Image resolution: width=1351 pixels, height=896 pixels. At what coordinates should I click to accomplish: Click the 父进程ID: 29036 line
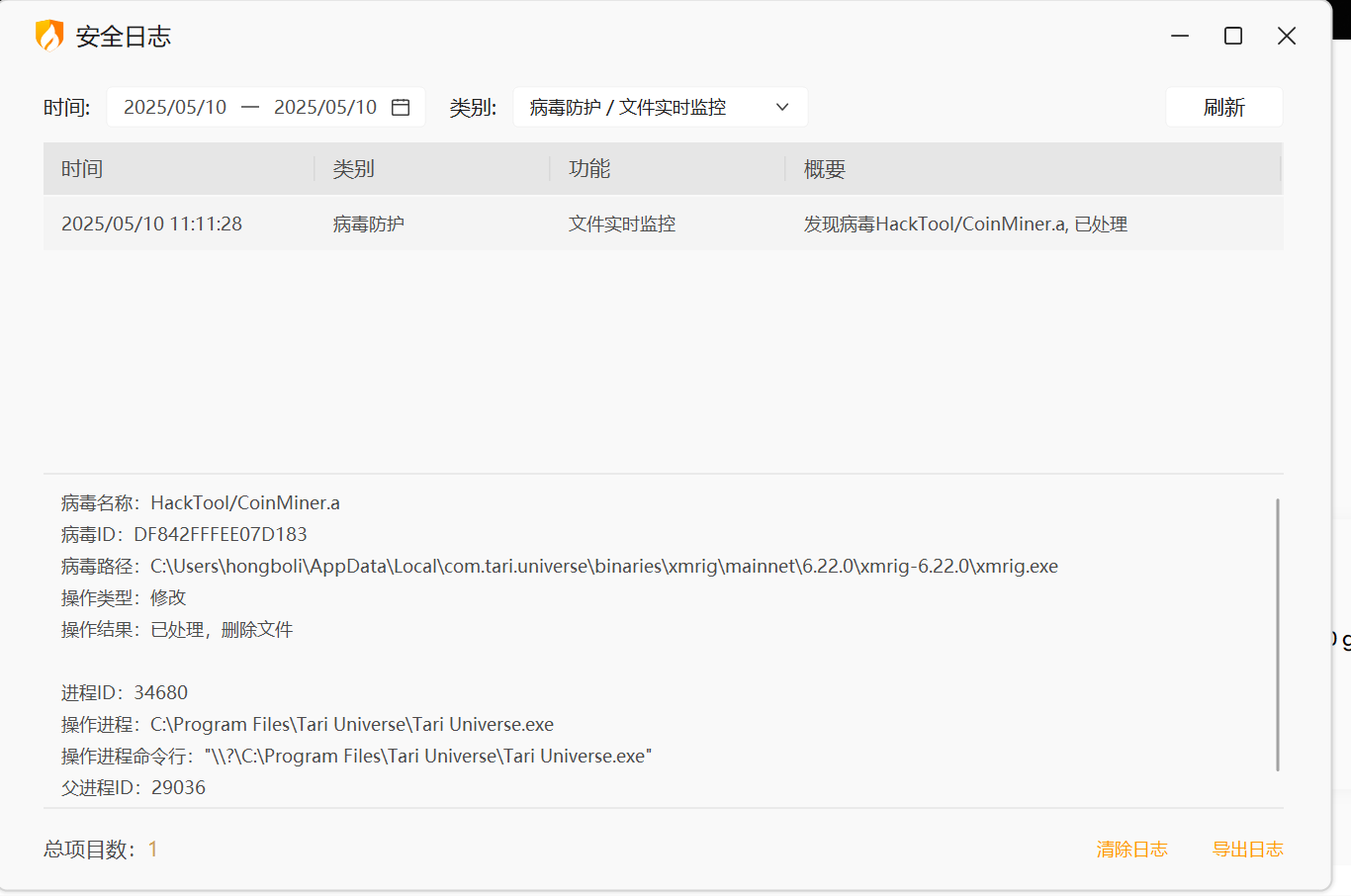tap(134, 787)
